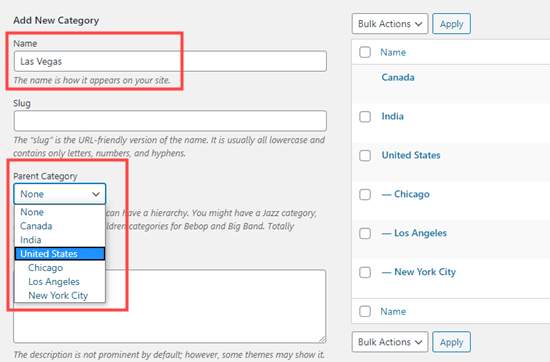Select United States in parent list
This screenshot has width=550, height=362.
60,254
